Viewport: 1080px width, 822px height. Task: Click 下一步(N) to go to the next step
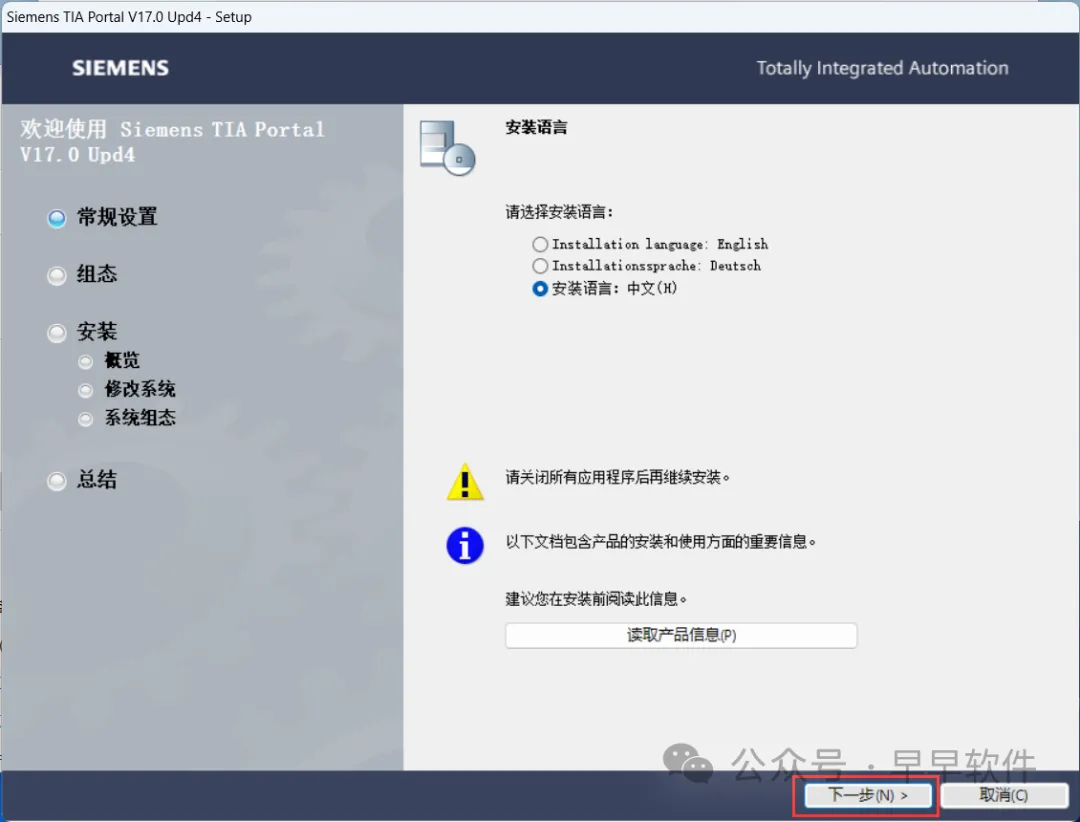click(x=868, y=795)
